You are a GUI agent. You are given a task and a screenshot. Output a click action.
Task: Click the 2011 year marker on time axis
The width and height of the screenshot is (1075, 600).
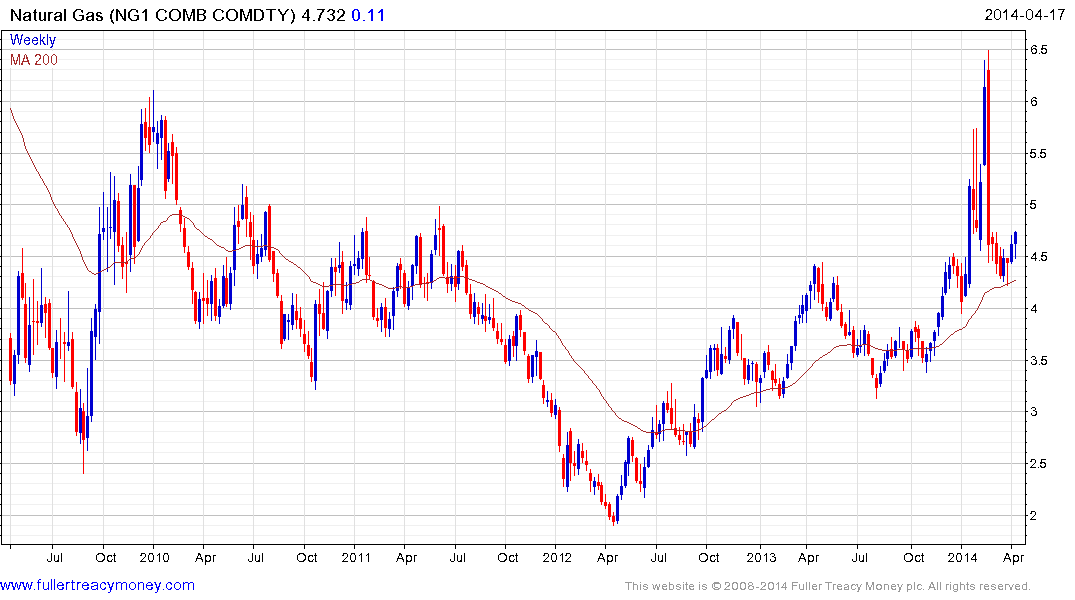[x=356, y=557]
